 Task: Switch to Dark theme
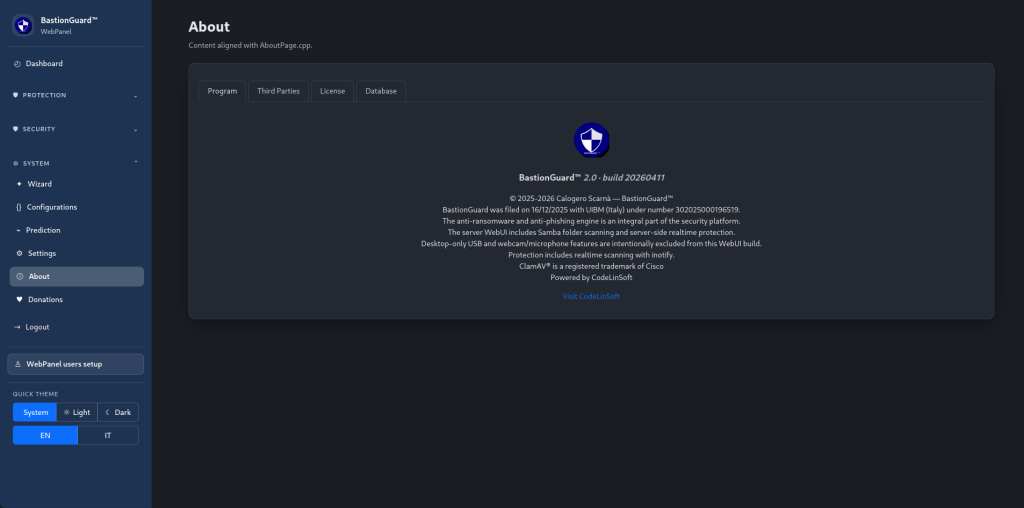tap(118, 413)
